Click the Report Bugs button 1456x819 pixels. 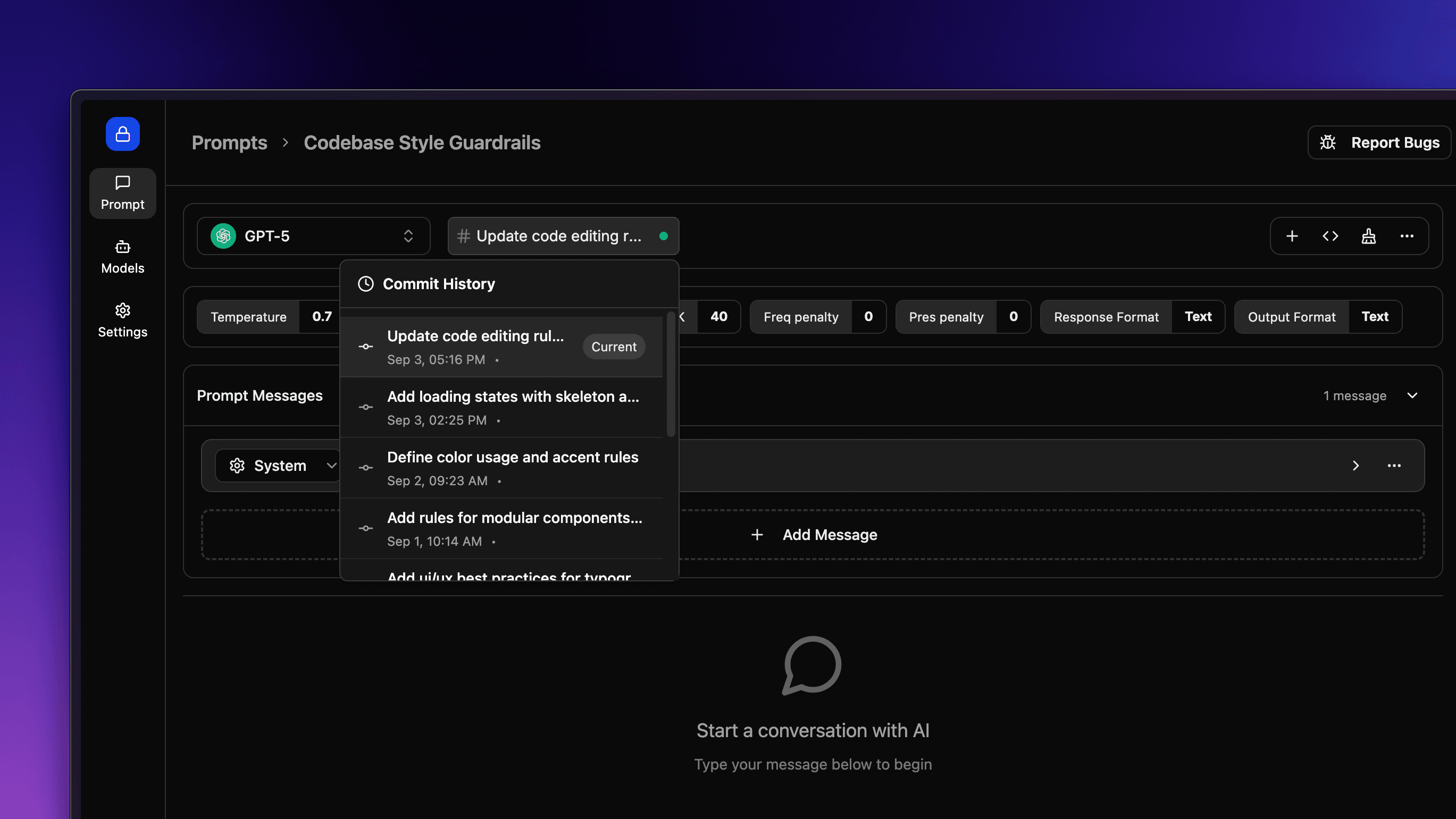click(x=1379, y=142)
